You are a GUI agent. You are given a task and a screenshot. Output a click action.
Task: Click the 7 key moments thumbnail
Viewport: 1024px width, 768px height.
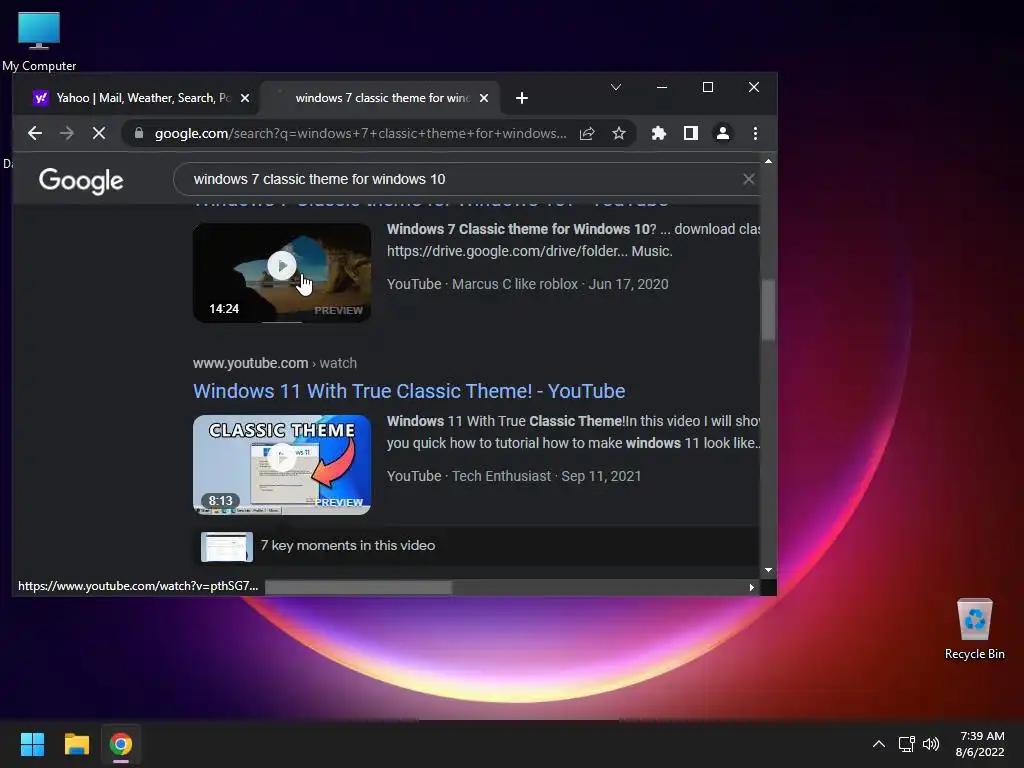(227, 547)
